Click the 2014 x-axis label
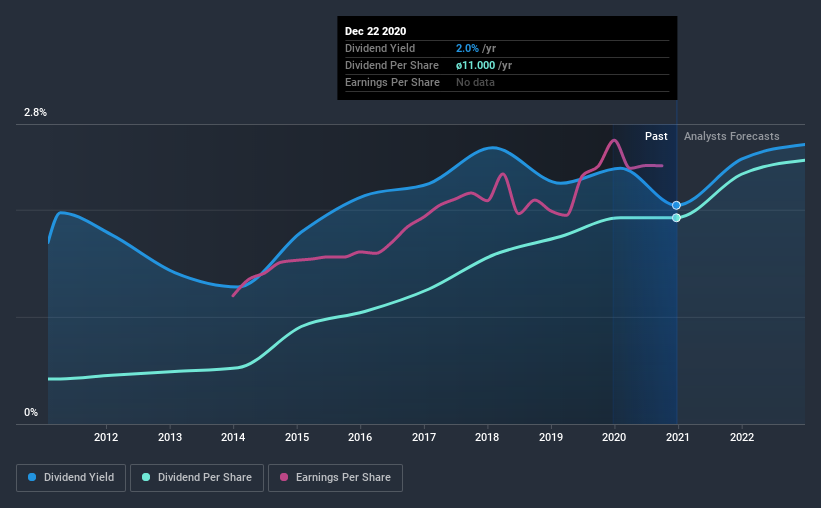821x508 pixels. 233,437
